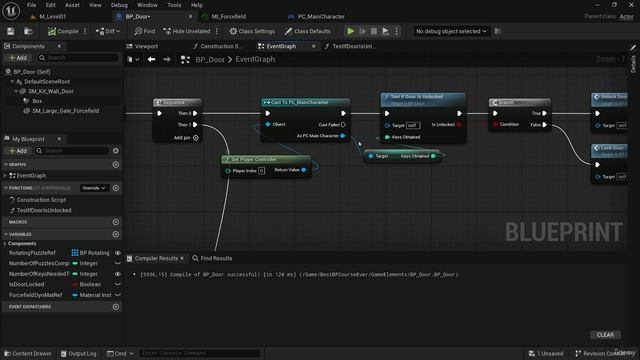Open the Content Drawer
Screen dimensions: 640x360
pyautogui.click(x=28, y=353)
